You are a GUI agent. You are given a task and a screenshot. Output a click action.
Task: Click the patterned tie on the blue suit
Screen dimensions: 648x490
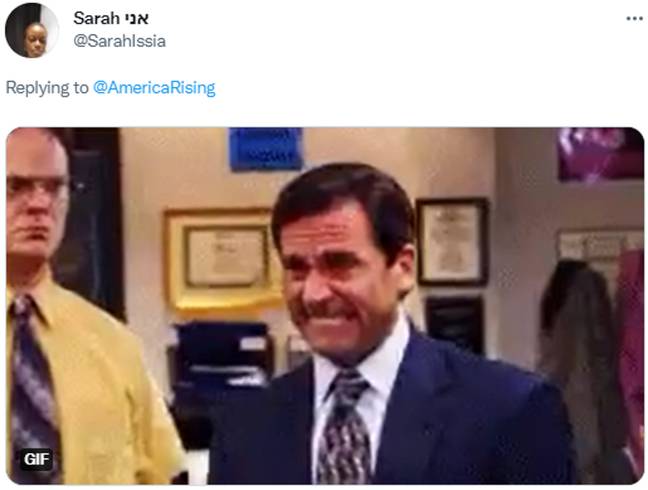pos(343,428)
